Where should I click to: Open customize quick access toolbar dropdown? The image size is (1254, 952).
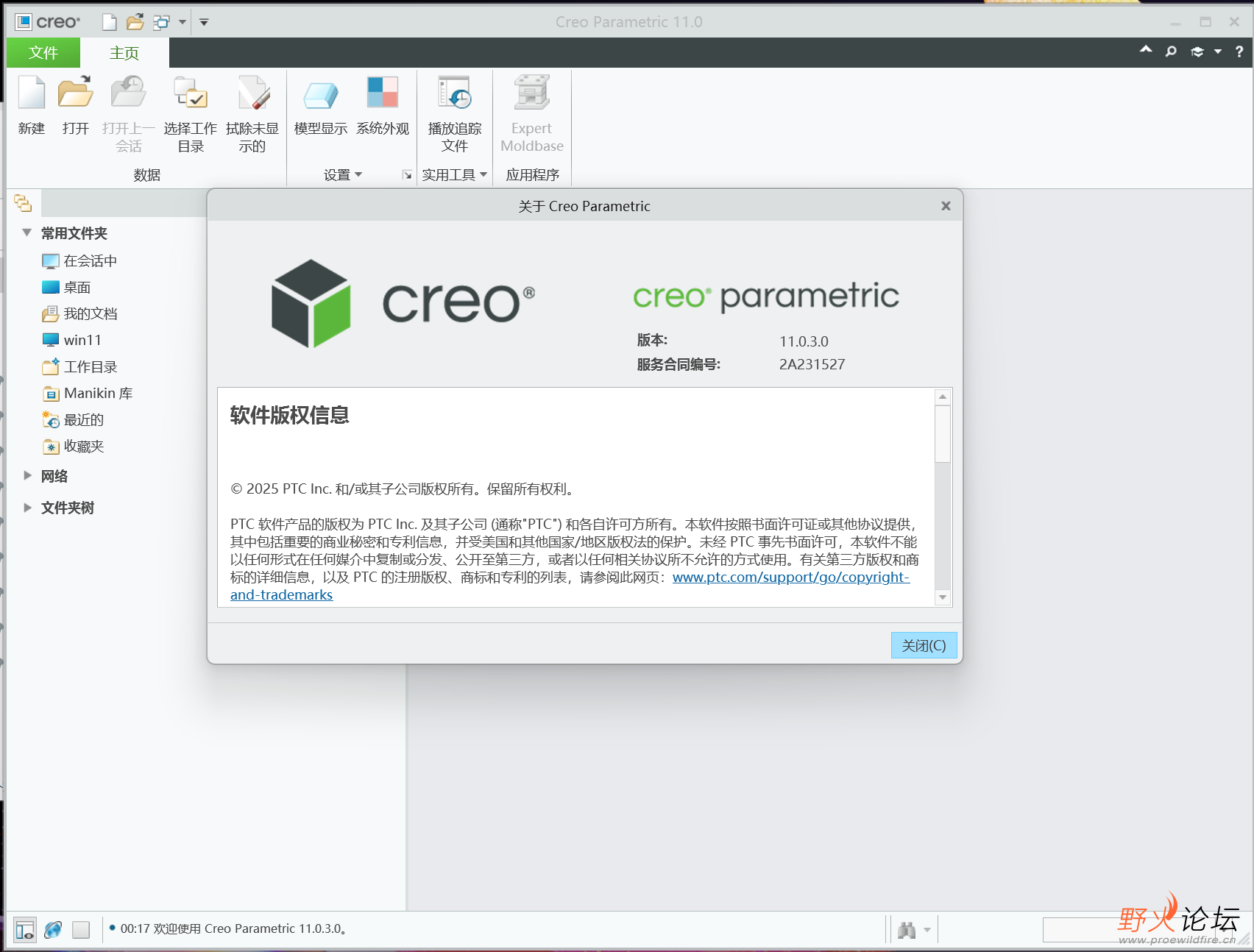[x=204, y=22]
